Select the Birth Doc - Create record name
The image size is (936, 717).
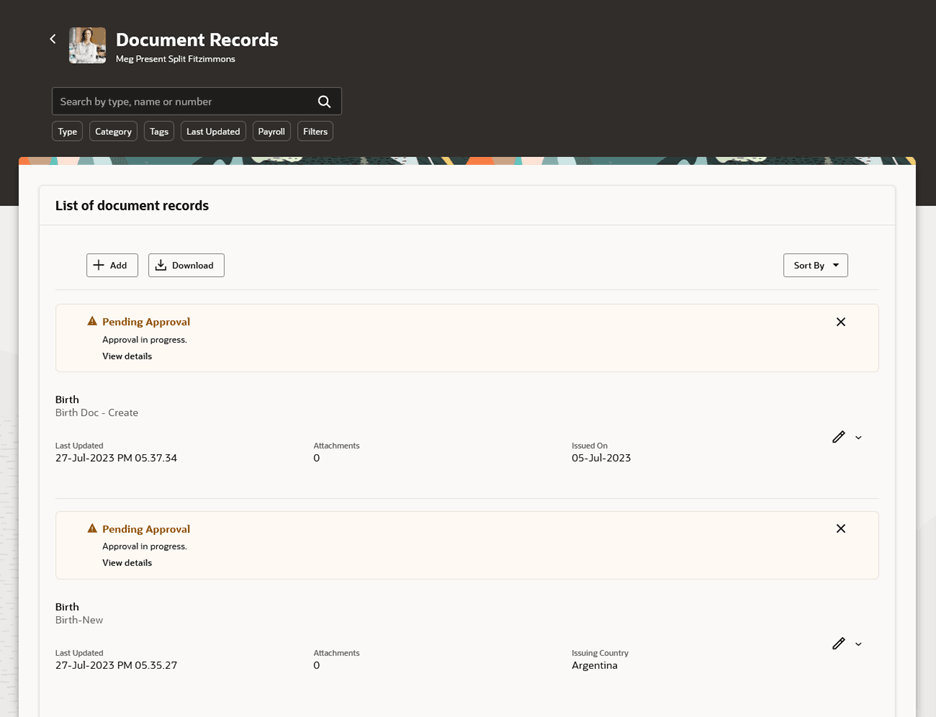click(97, 413)
